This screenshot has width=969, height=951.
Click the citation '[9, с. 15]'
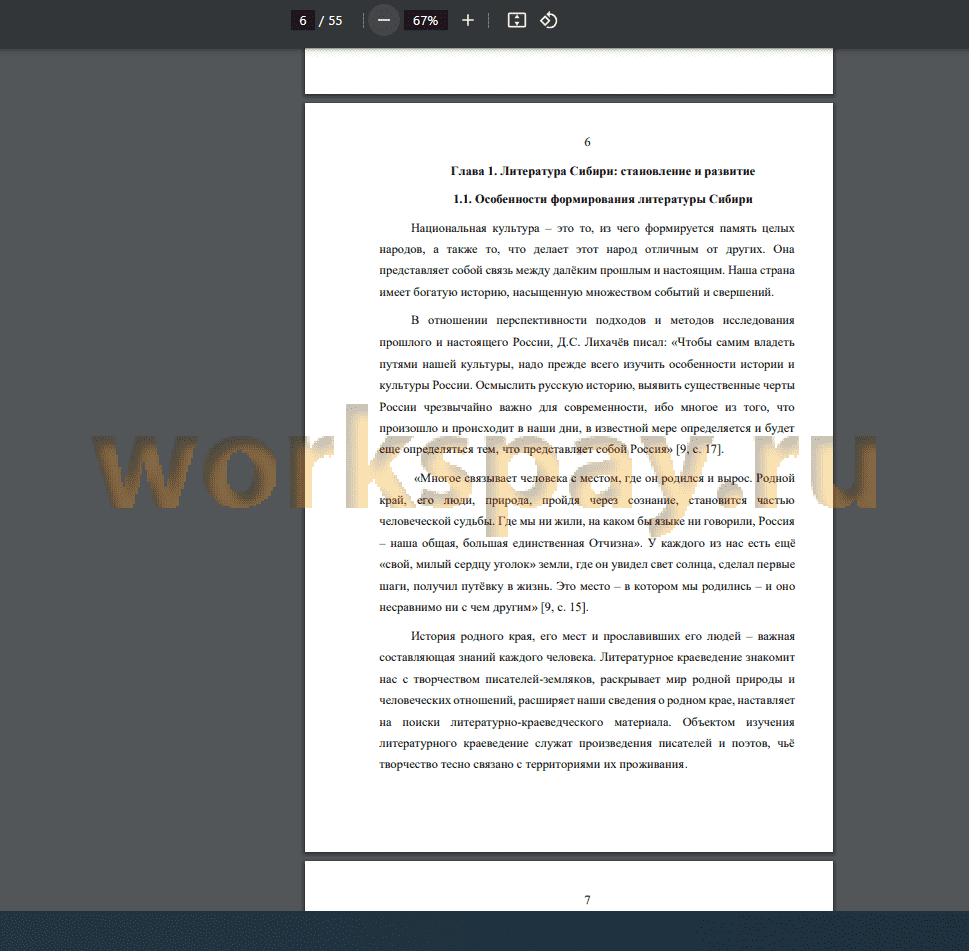[564, 607]
